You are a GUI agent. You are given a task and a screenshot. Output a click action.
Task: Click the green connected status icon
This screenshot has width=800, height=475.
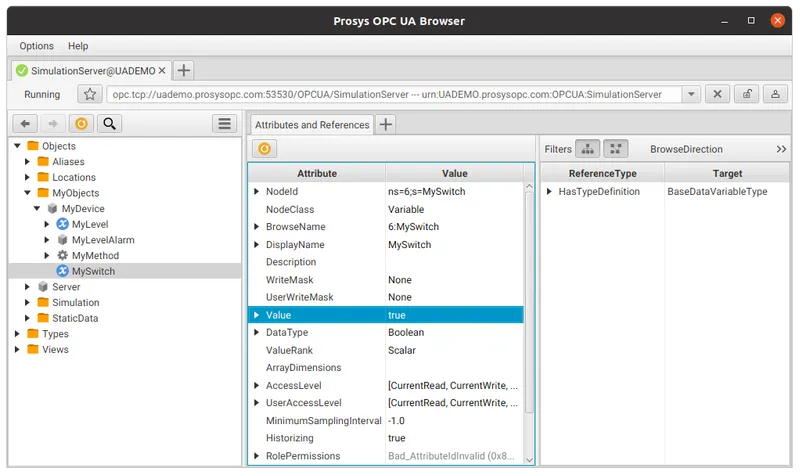pos(22,70)
